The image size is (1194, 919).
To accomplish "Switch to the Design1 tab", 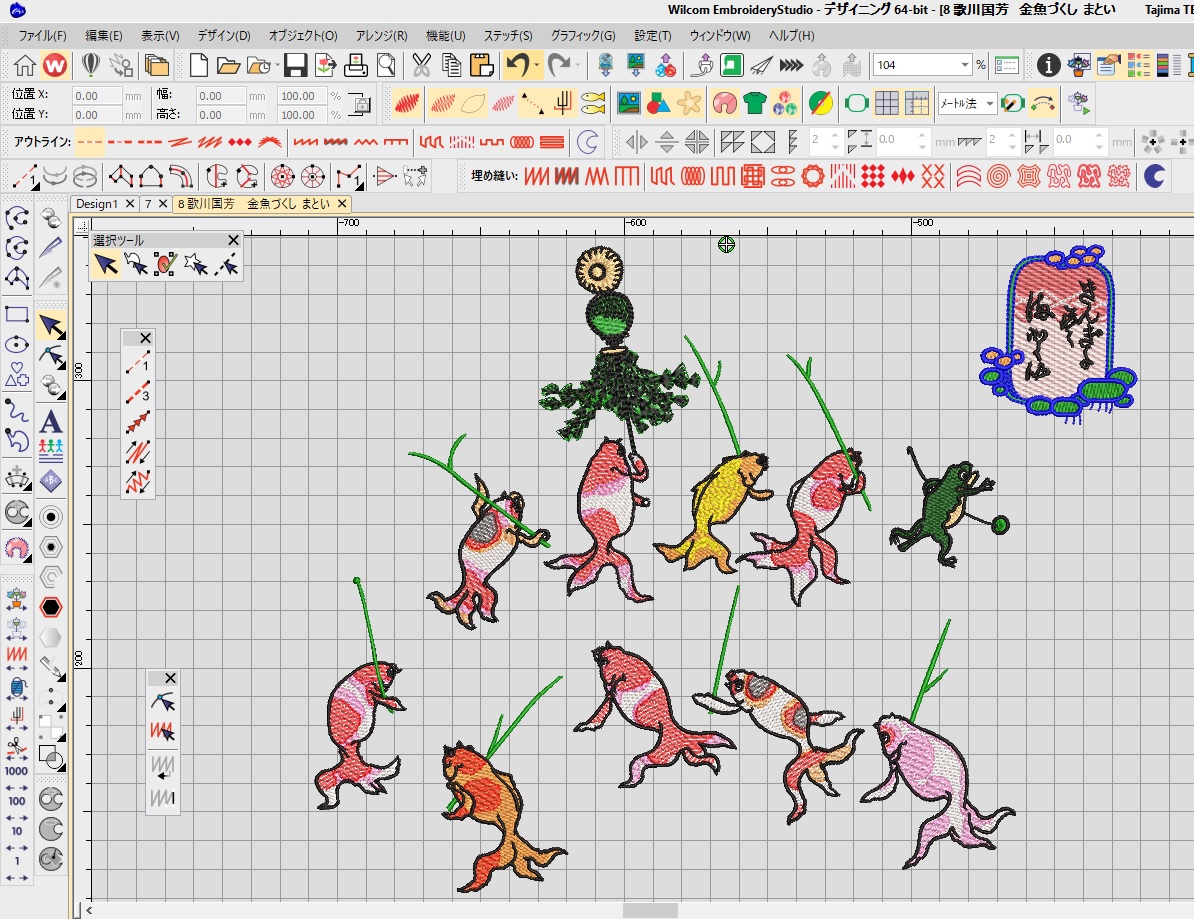I will [x=97, y=204].
